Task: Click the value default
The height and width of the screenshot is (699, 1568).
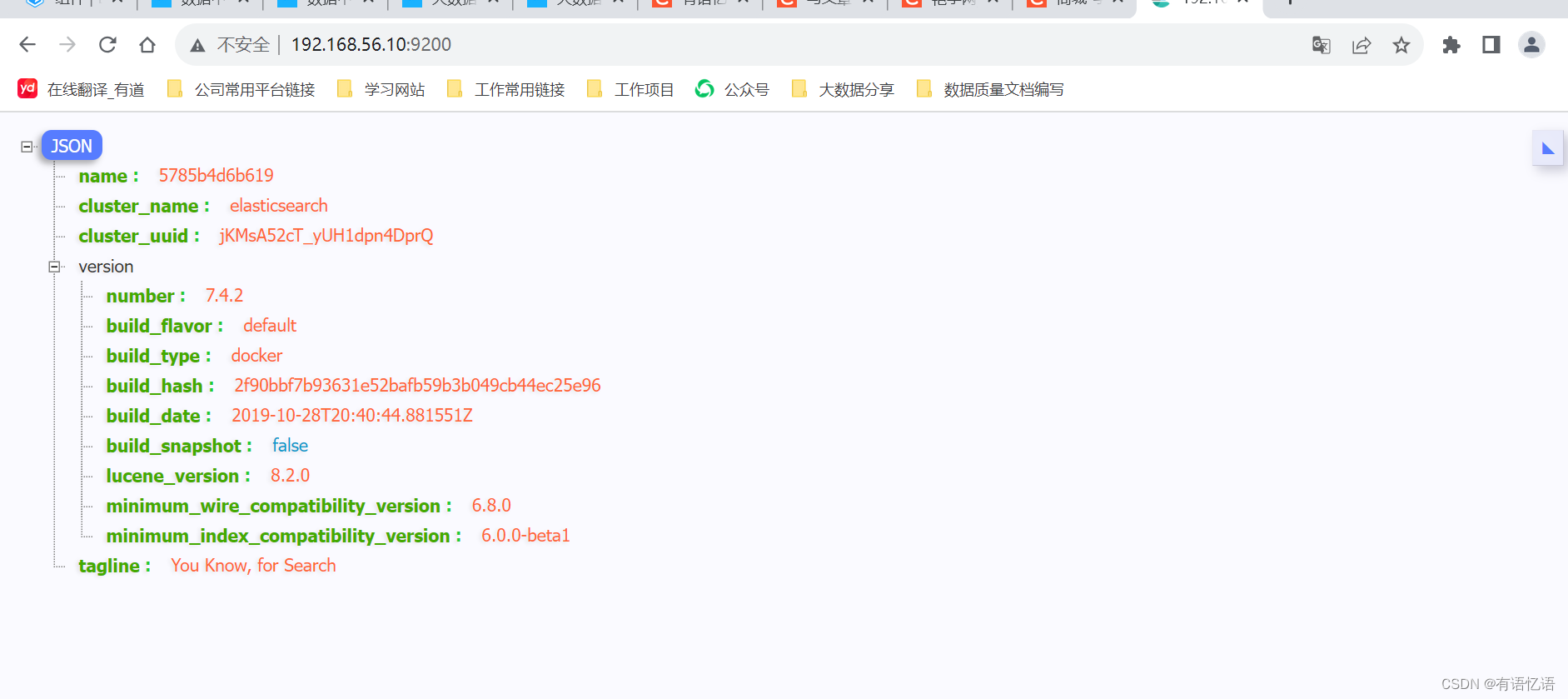Action: [x=270, y=326]
